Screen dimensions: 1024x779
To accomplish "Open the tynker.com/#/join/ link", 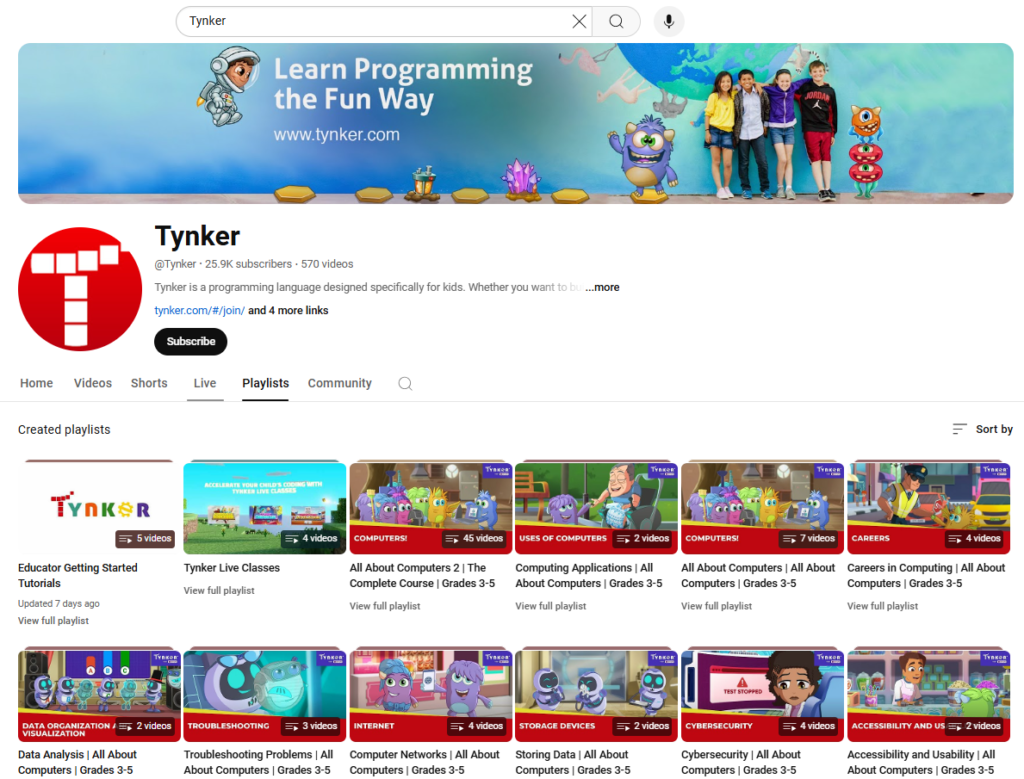I will (x=200, y=311).
